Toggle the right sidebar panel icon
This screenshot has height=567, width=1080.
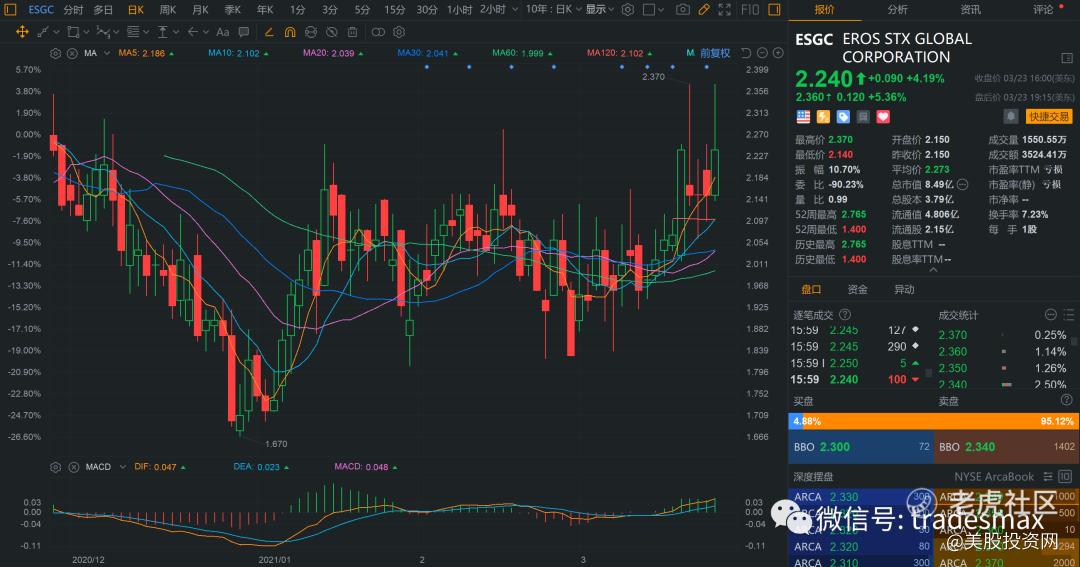774,10
